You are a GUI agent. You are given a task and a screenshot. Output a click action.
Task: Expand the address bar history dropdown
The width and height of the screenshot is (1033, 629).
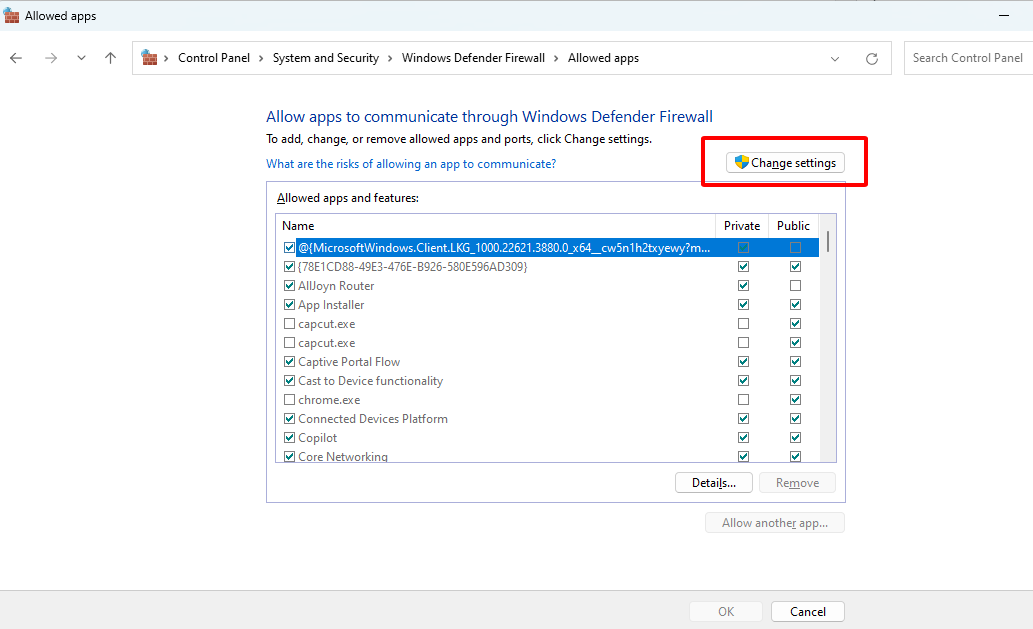(835, 59)
